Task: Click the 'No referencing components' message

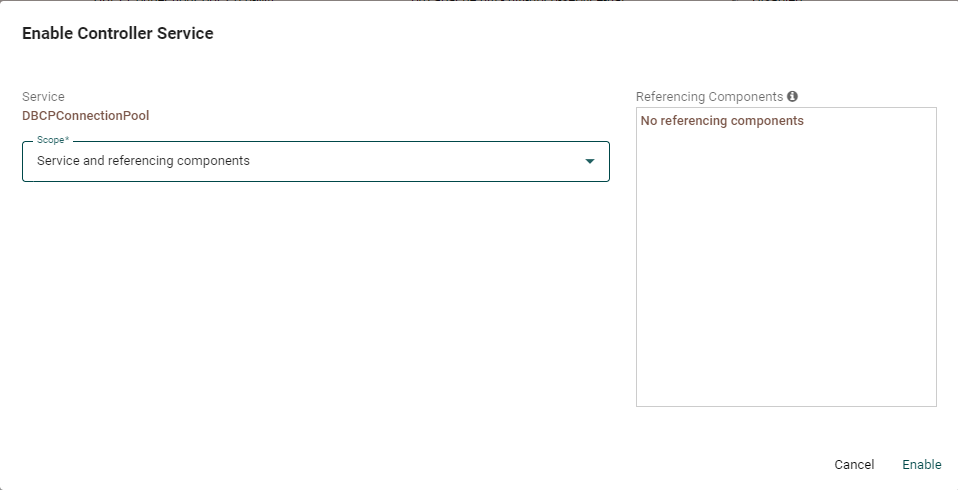Action: point(722,121)
